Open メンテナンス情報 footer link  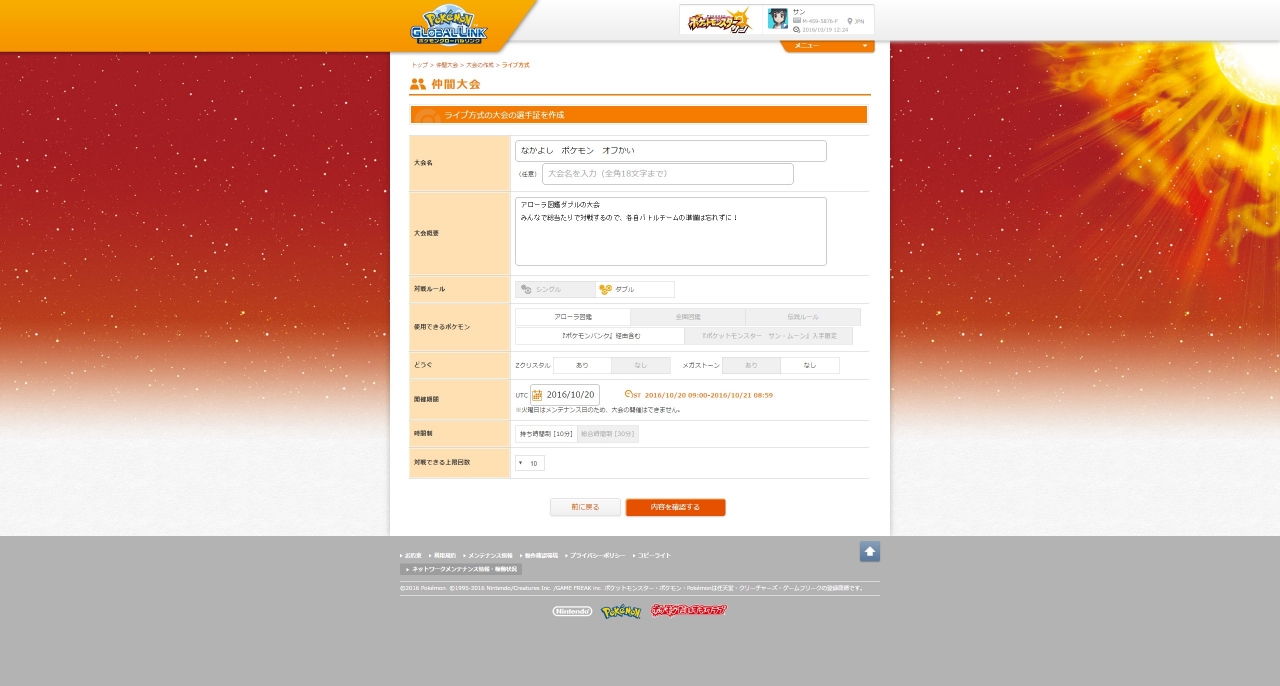488,555
